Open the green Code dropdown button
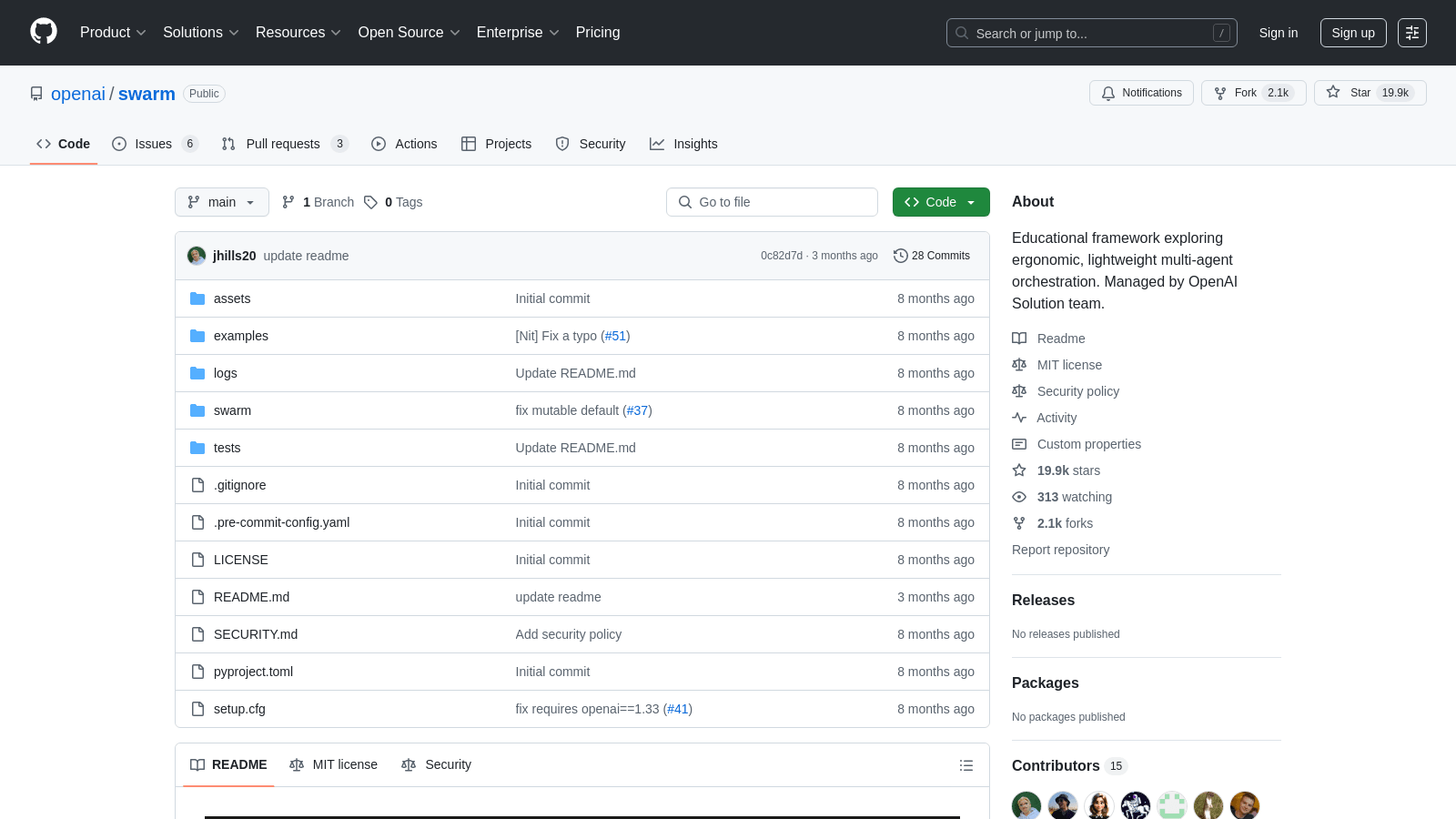The width and height of the screenshot is (1456, 819). click(x=941, y=202)
